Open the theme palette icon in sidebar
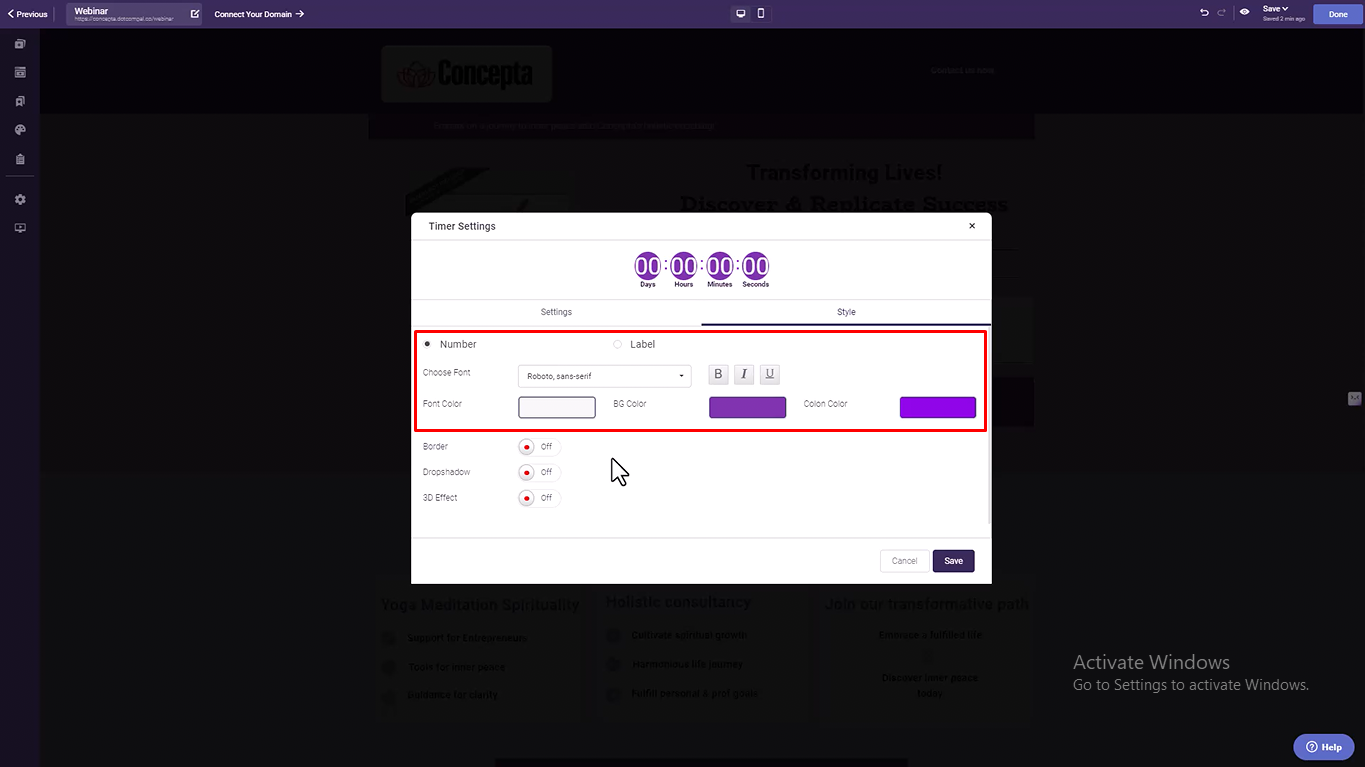Image resolution: width=1365 pixels, height=767 pixels. 20,130
